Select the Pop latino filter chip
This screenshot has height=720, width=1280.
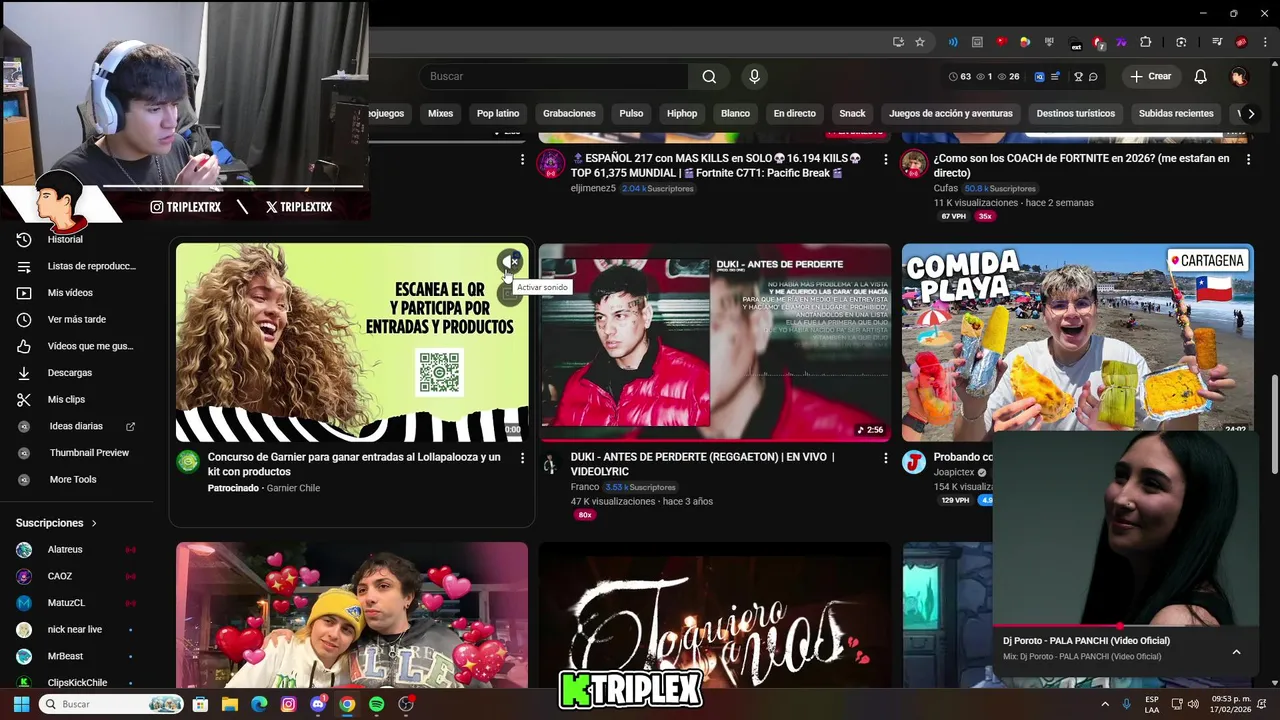click(x=498, y=114)
